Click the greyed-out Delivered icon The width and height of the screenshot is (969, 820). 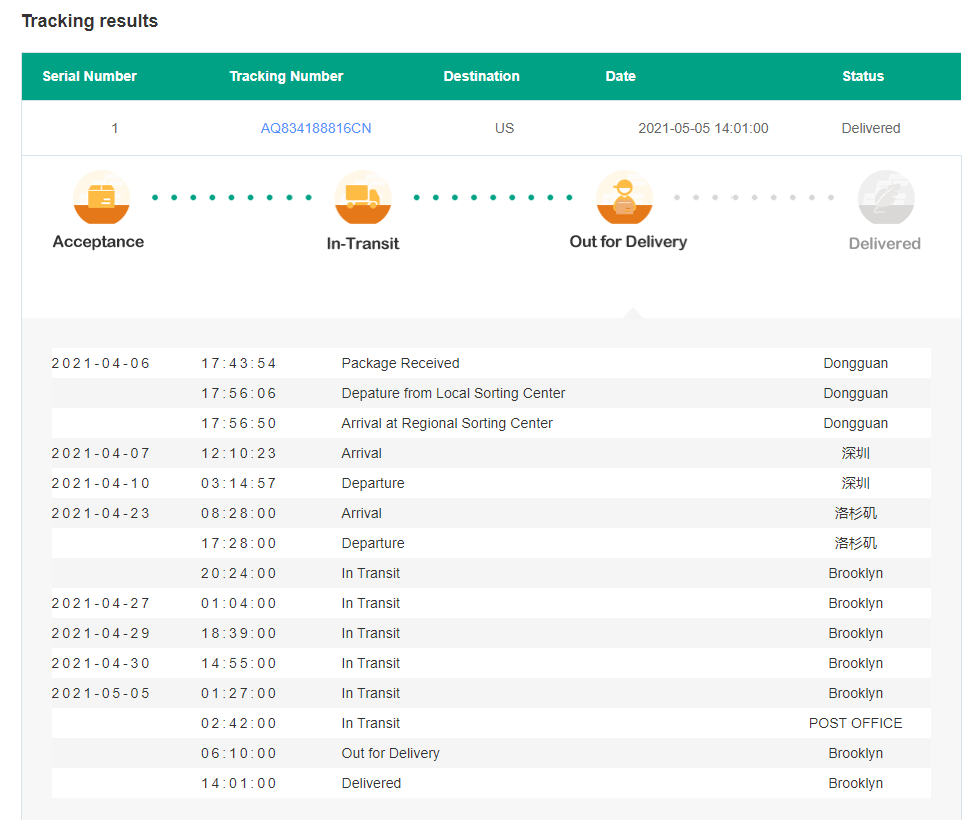click(885, 198)
